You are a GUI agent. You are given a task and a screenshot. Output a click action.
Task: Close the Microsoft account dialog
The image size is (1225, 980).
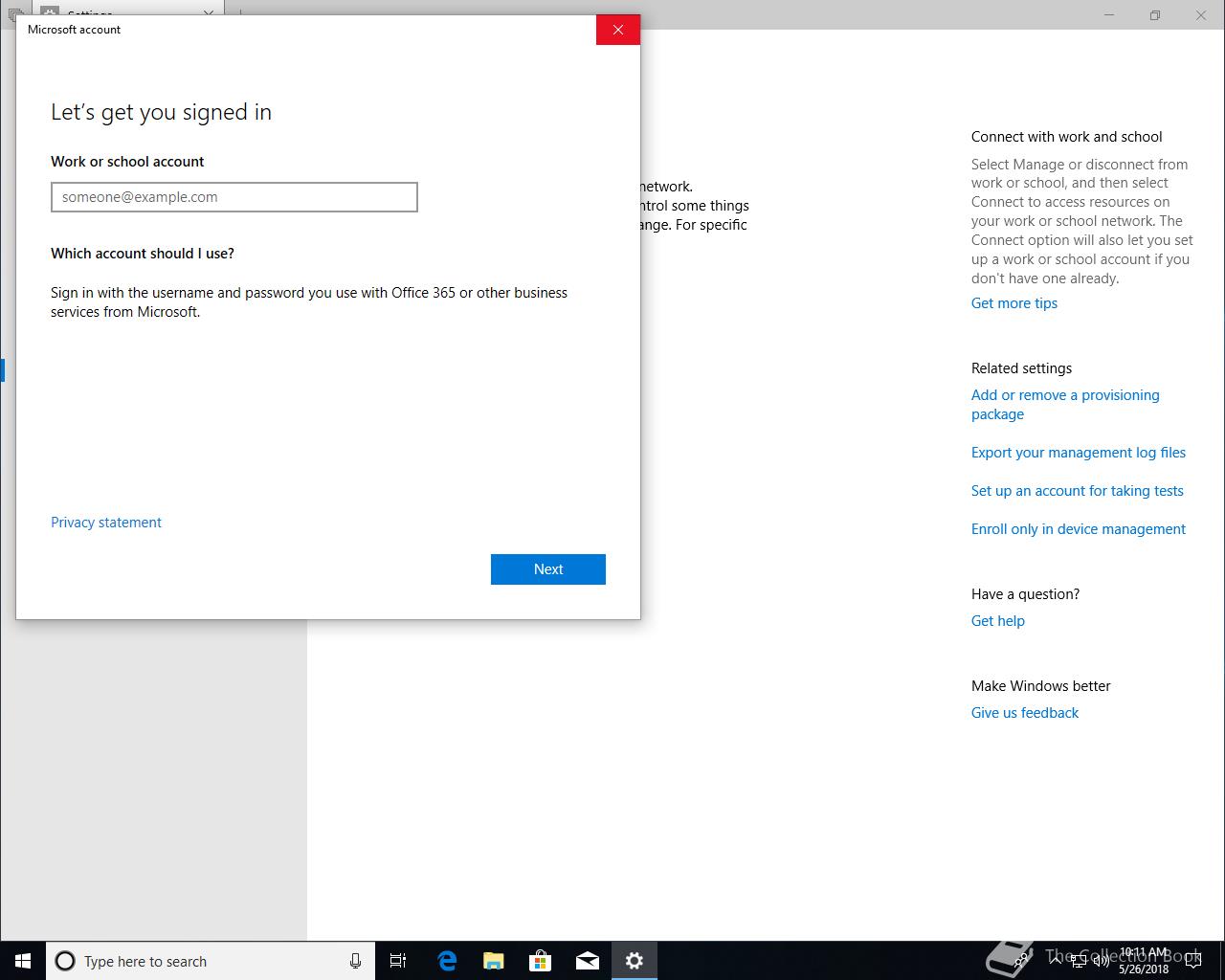tap(618, 30)
